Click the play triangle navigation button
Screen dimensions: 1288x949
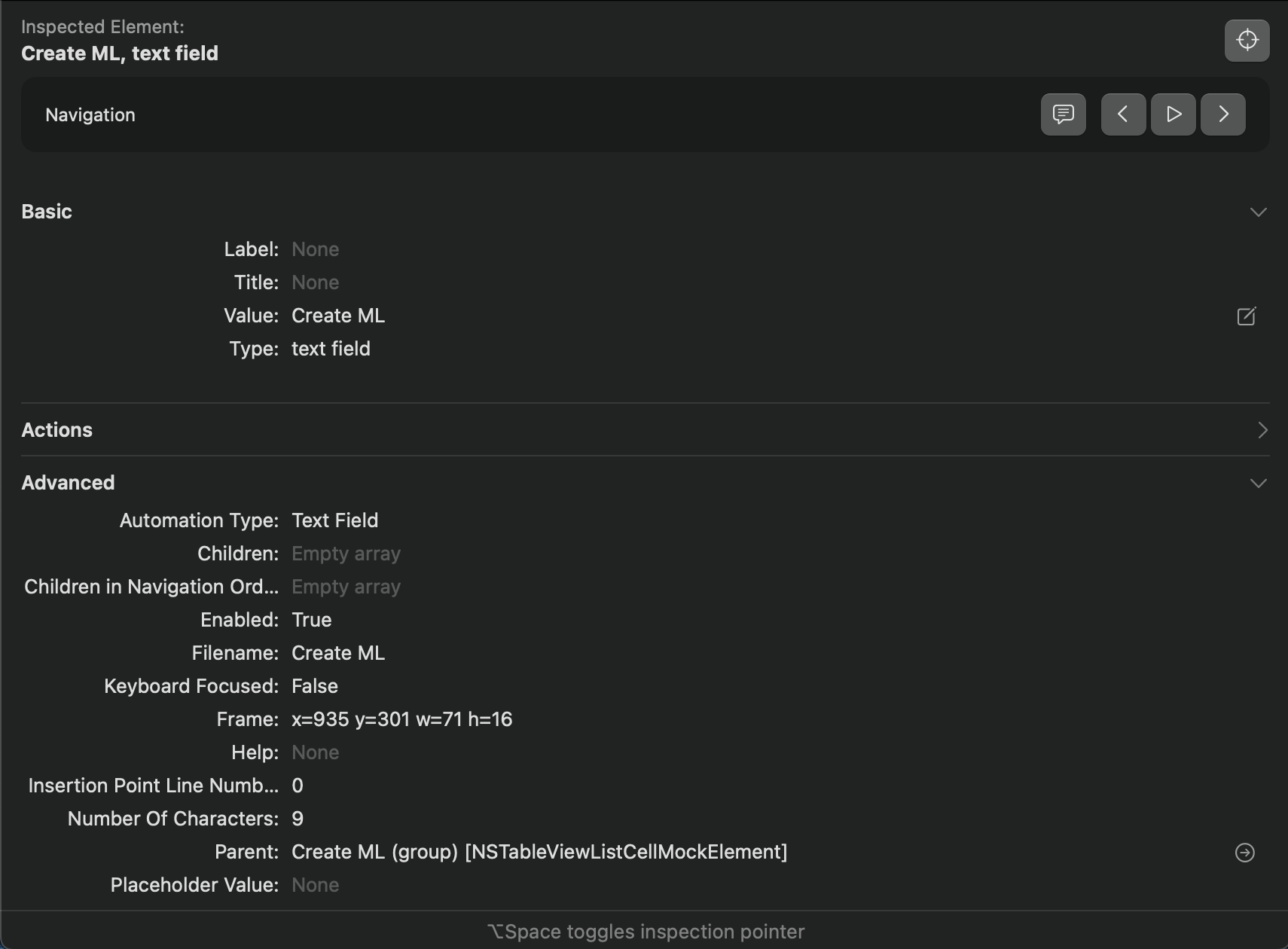pos(1173,114)
